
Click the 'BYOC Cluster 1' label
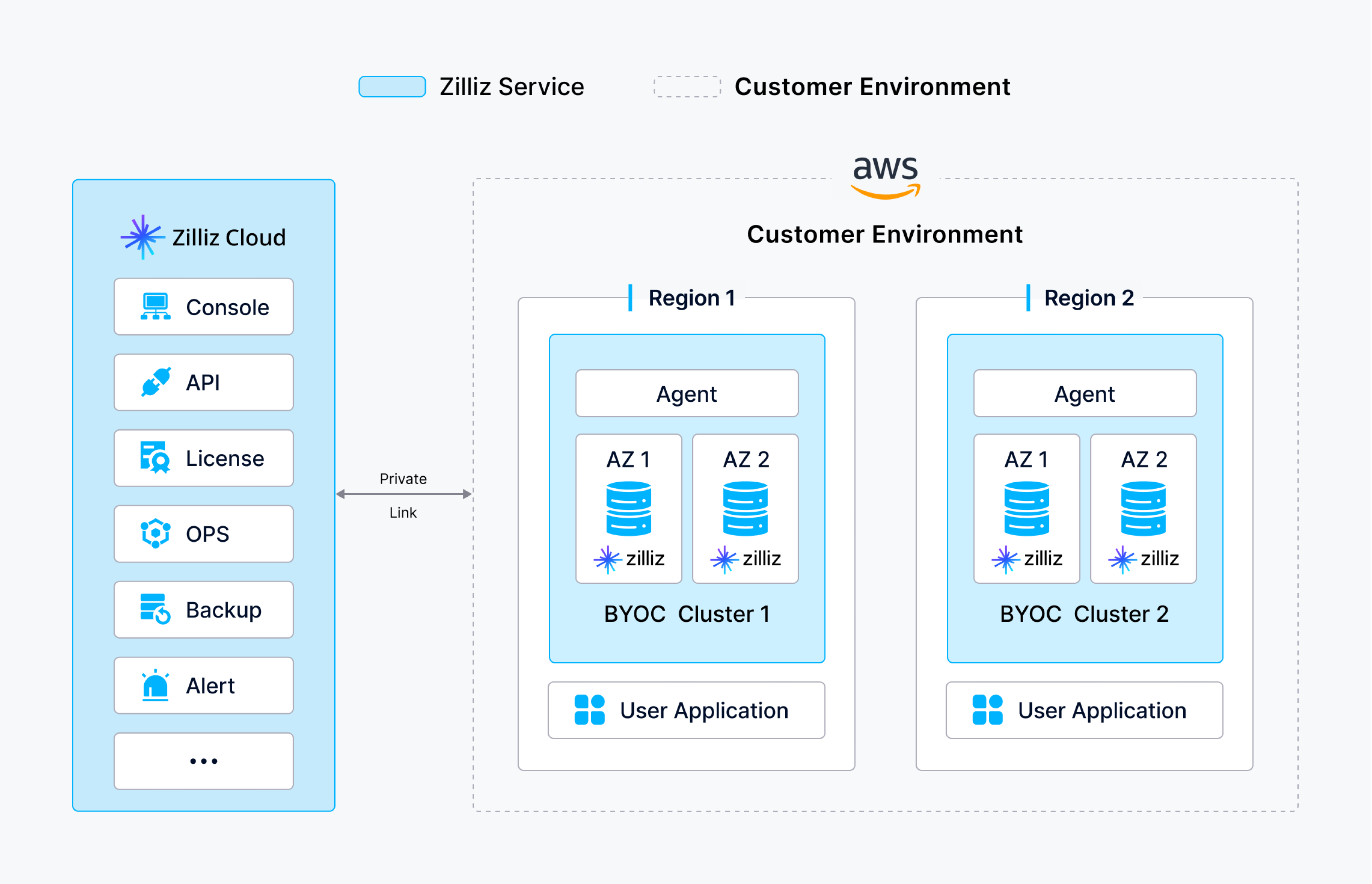687,614
